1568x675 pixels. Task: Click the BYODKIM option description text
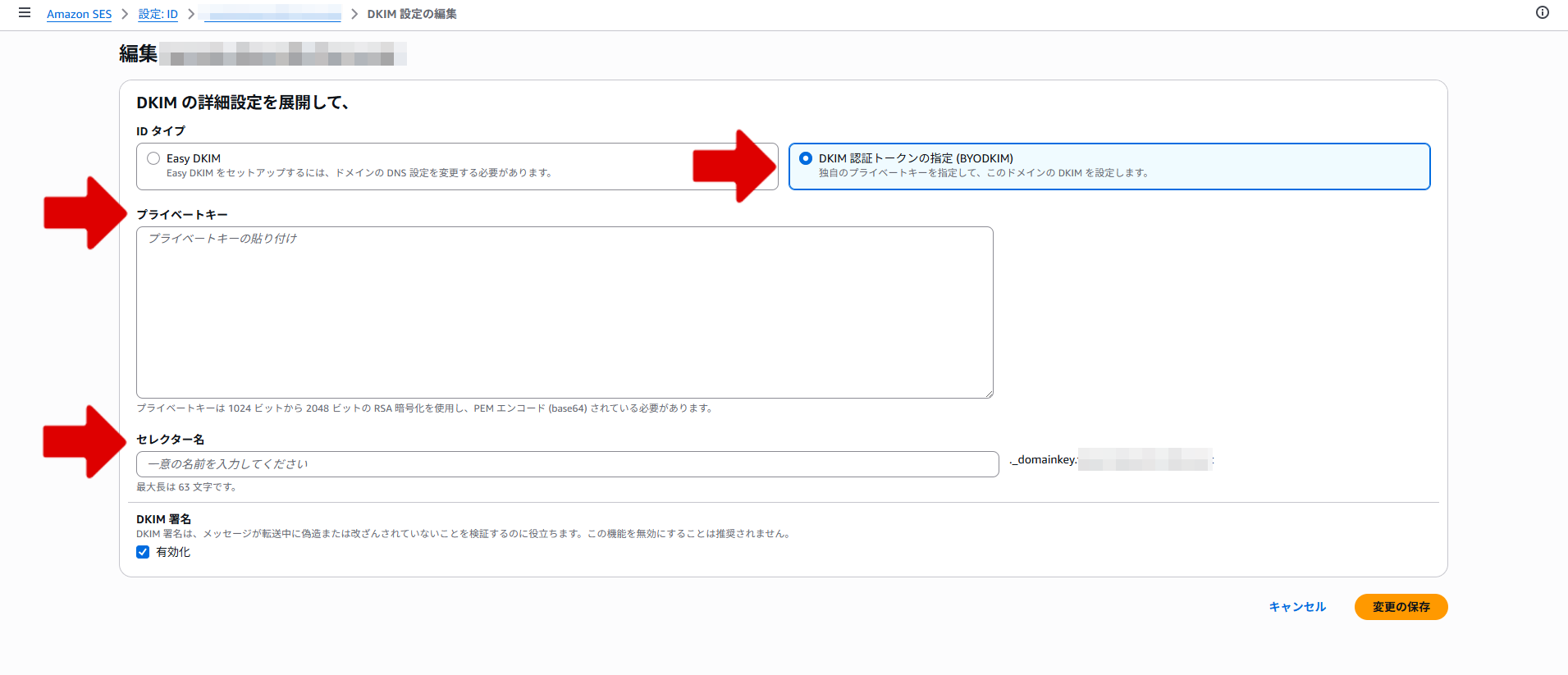[984, 173]
